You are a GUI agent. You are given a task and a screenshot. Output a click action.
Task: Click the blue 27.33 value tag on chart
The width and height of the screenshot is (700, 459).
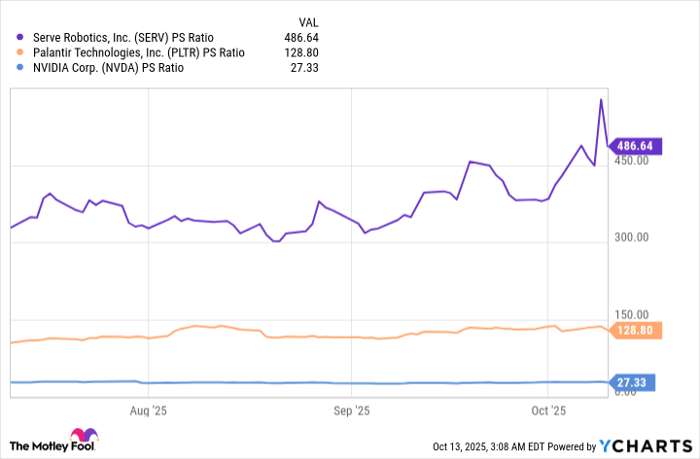634,382
